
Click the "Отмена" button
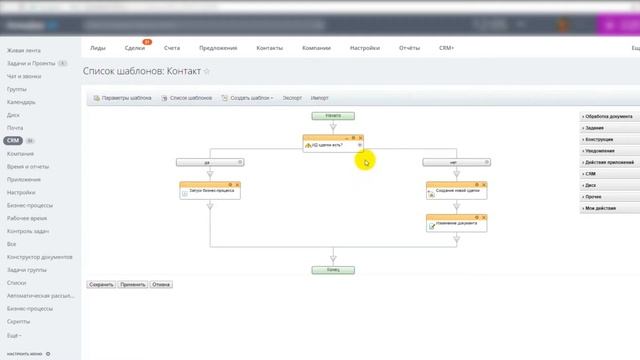coord(161,284)
